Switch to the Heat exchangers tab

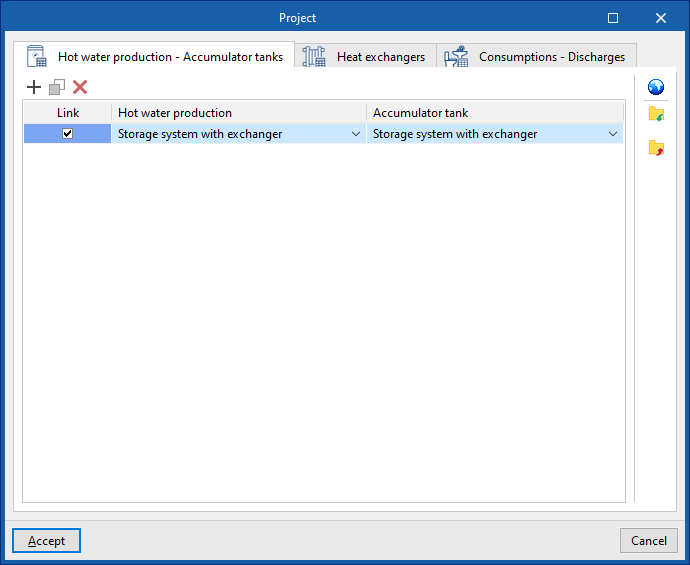pos(365,56)
